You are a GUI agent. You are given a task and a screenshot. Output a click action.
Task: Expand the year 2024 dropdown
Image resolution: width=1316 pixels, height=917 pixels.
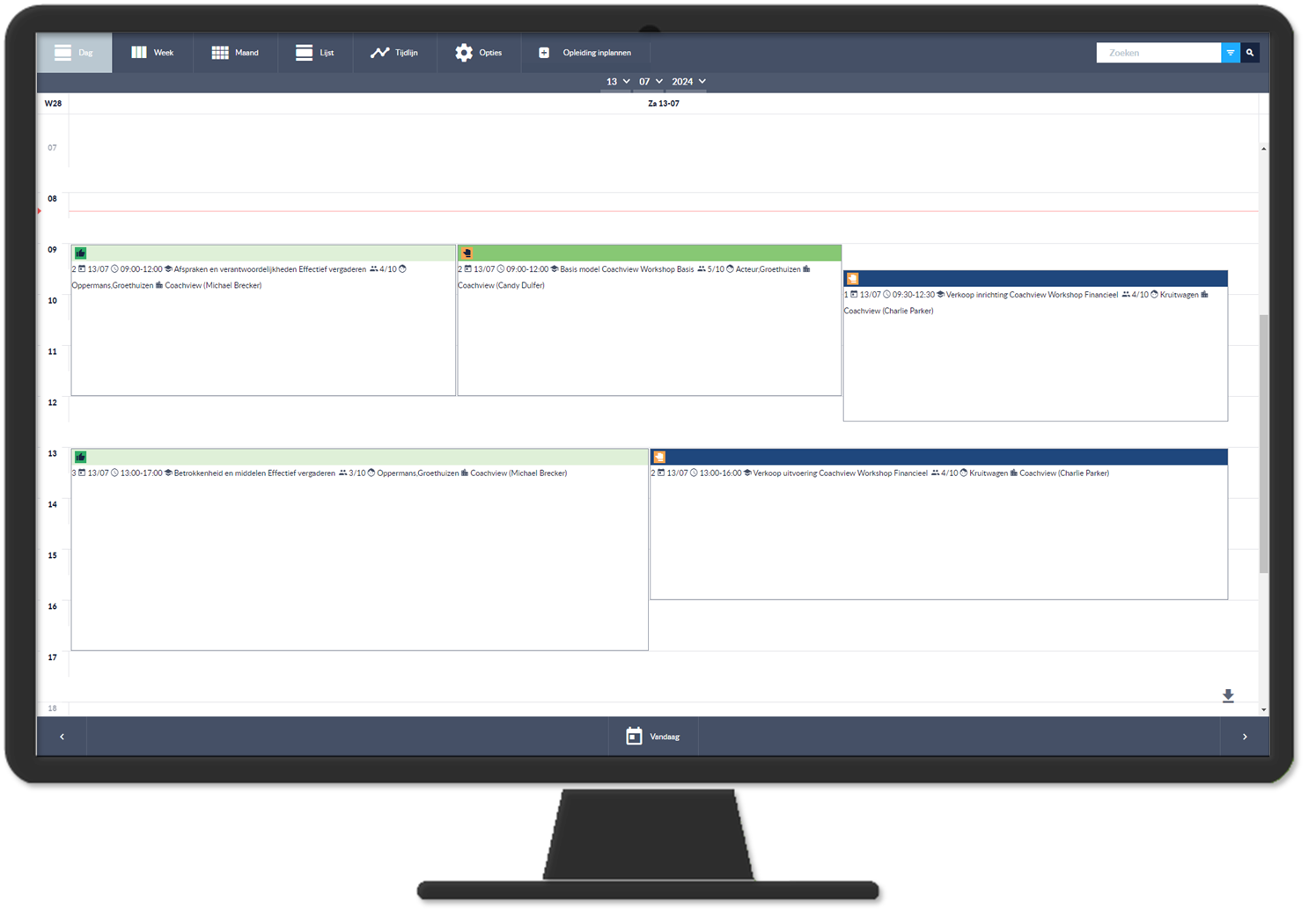pos(688,82)
